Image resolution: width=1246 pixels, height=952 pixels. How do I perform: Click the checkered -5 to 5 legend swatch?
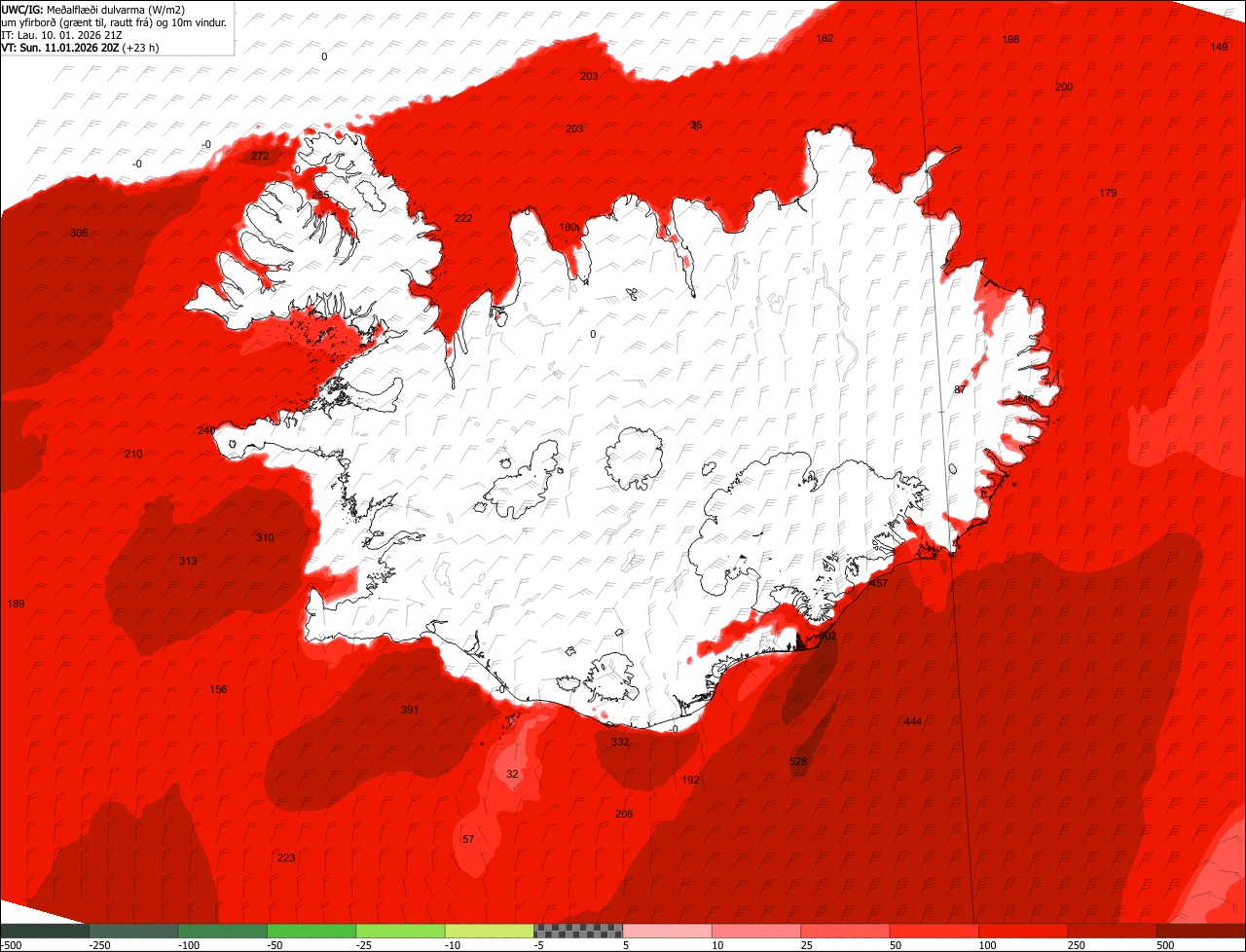pos(578,931)
